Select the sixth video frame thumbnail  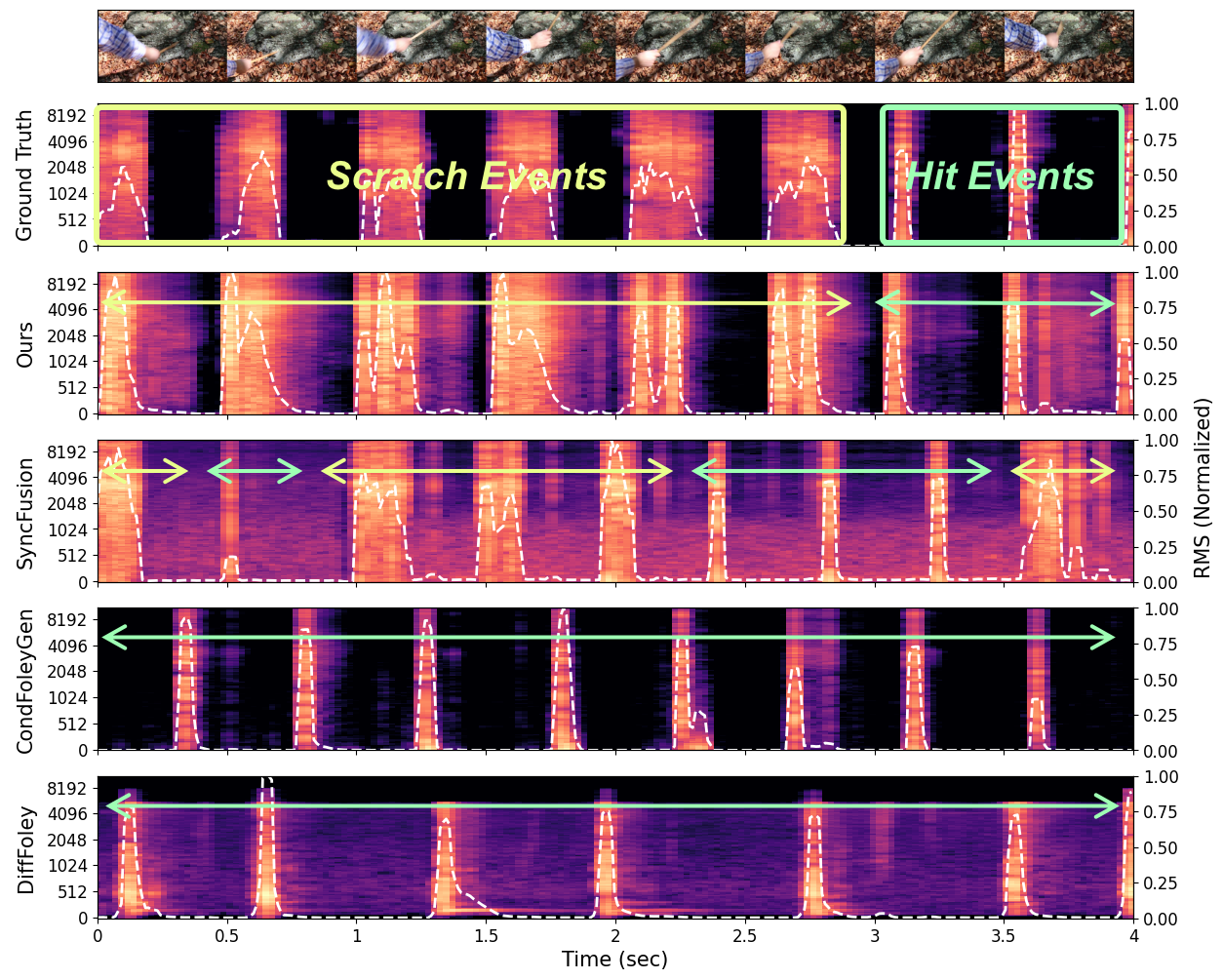click(809, 46)
